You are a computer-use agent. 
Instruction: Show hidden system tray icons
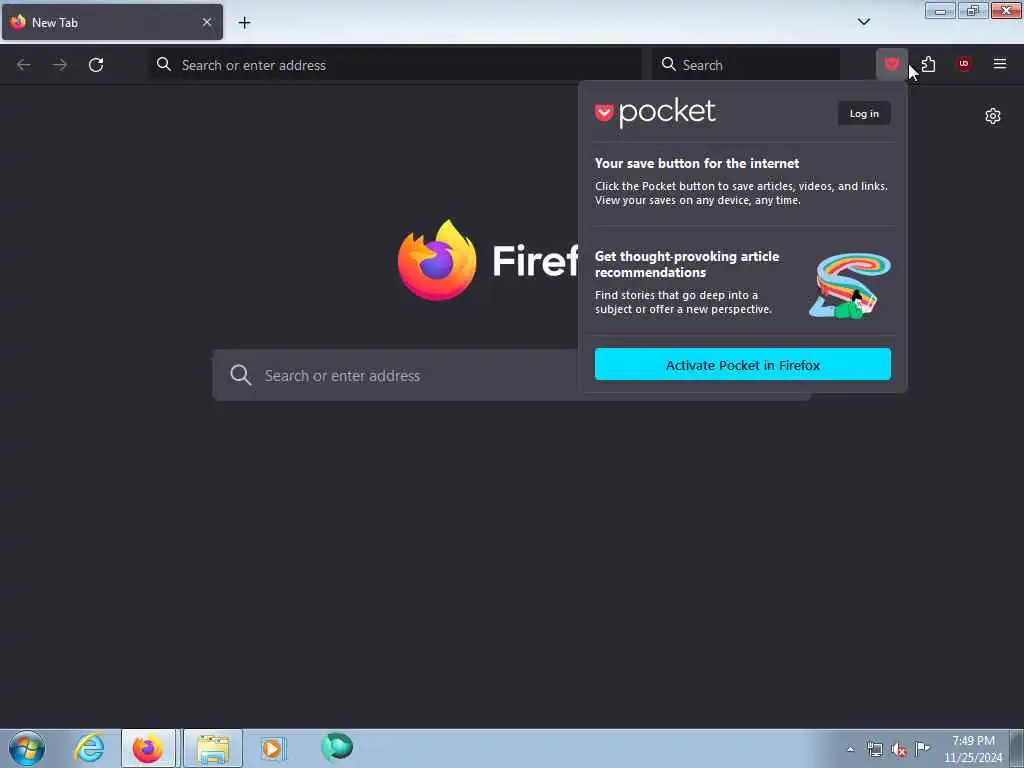(x=850, y=750)
